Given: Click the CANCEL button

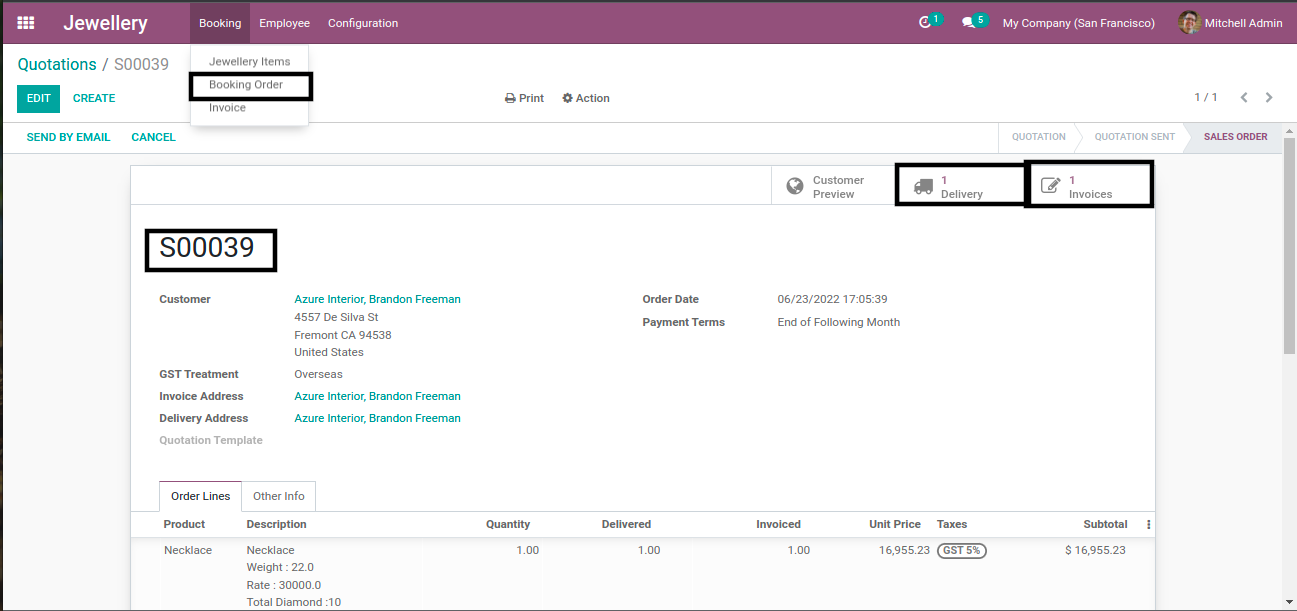Looking at the screenshot, I should (x=153, y=137).
